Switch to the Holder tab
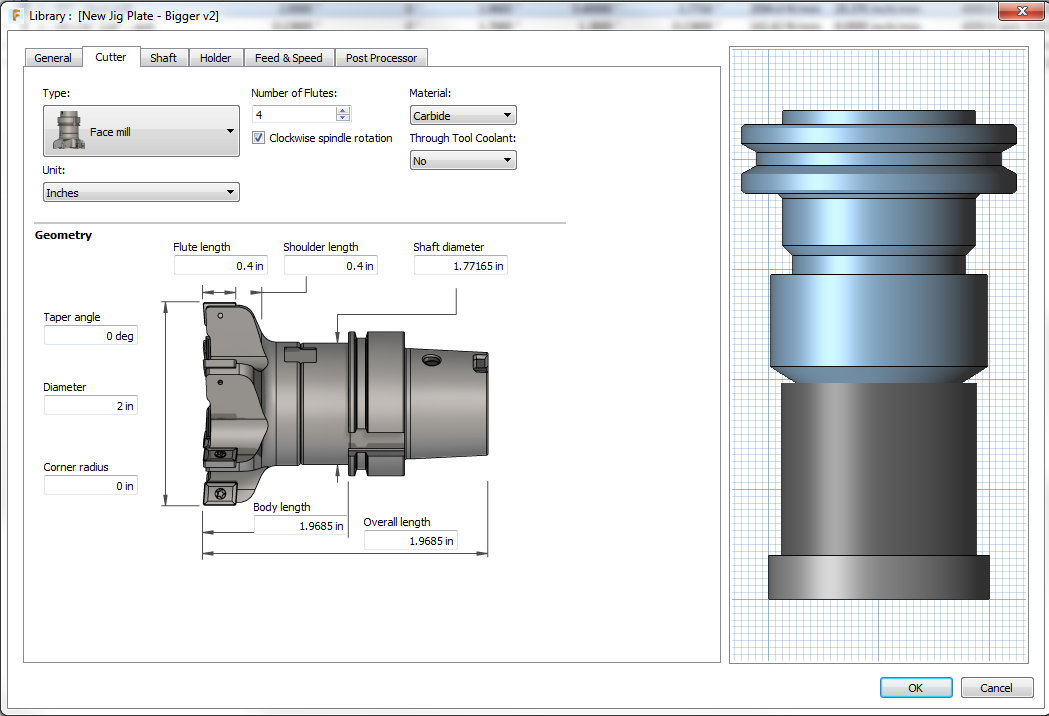 (x=215, y=58)
